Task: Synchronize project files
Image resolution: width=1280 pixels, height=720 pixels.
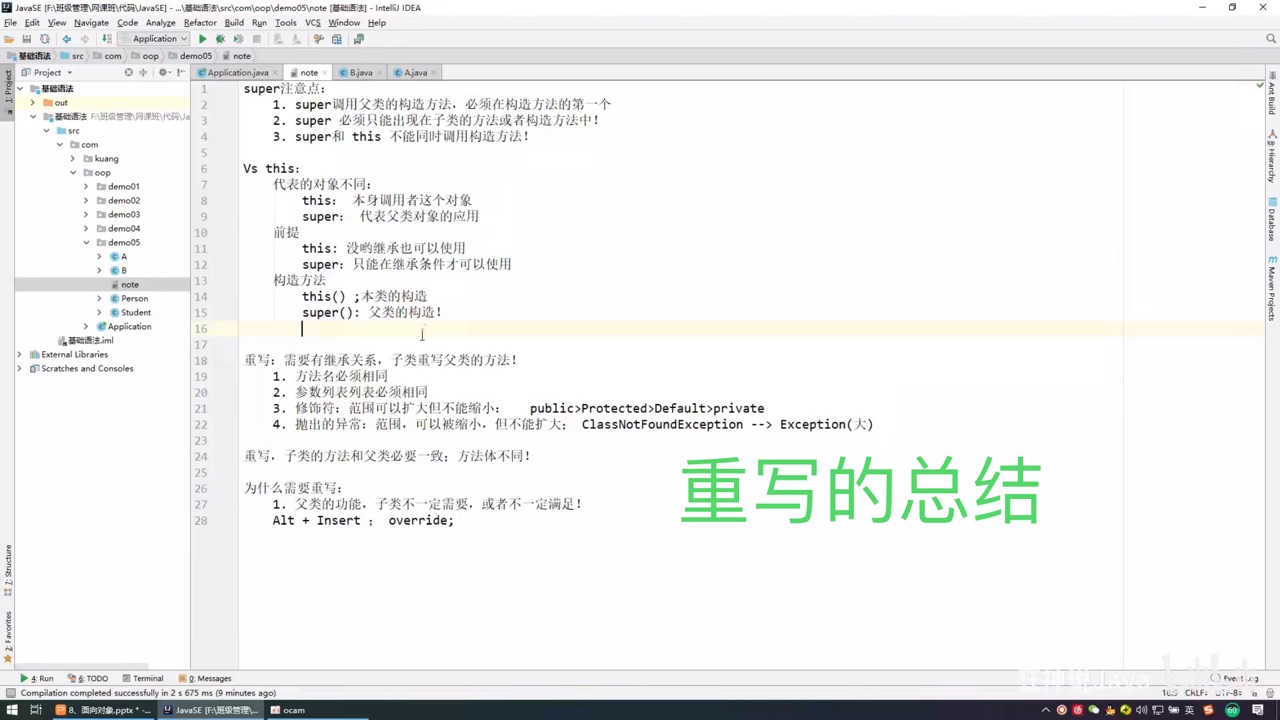Action: [x=45, y=38]
